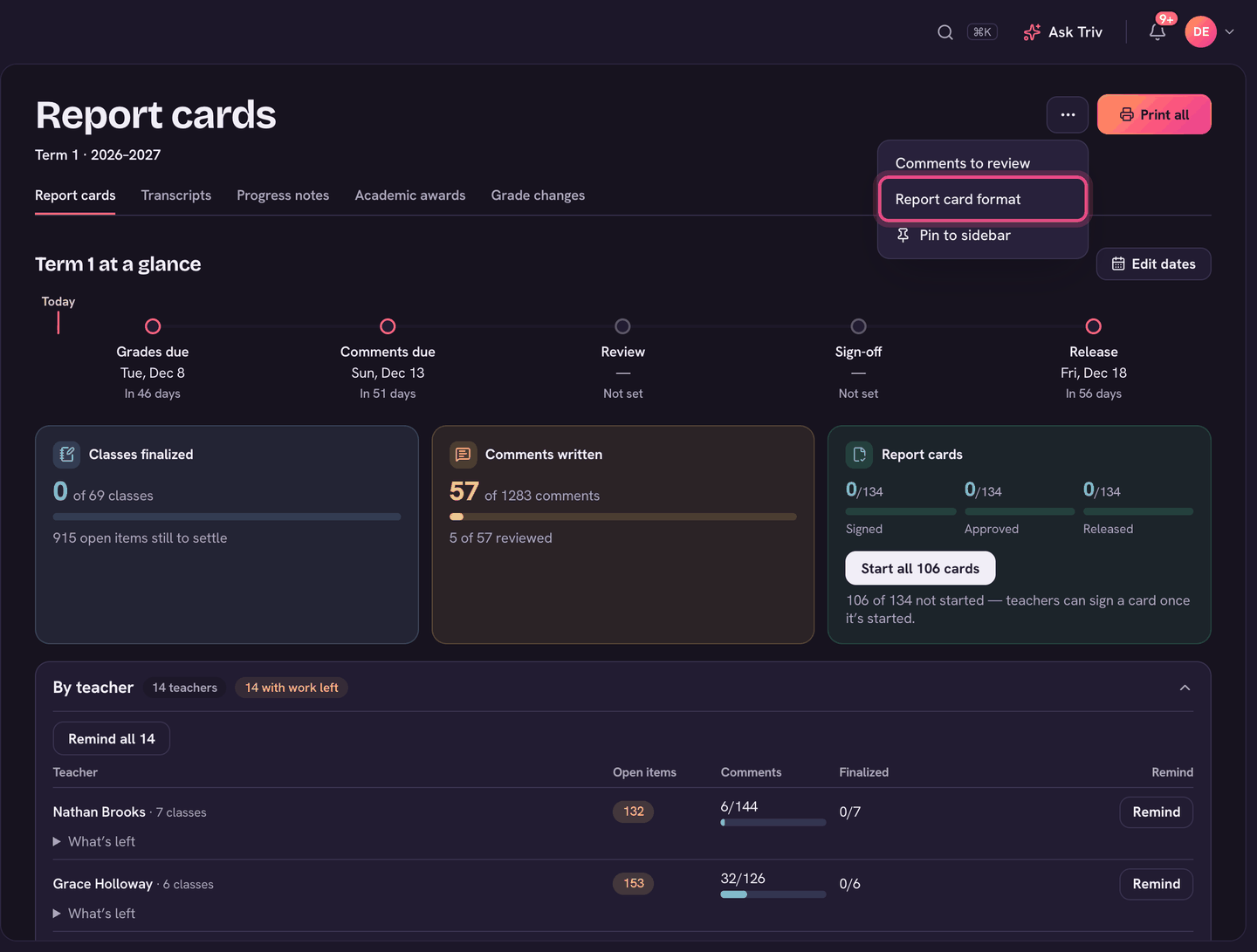
Task: Click the Classes finalized card icon
Action: pos(66,455)
